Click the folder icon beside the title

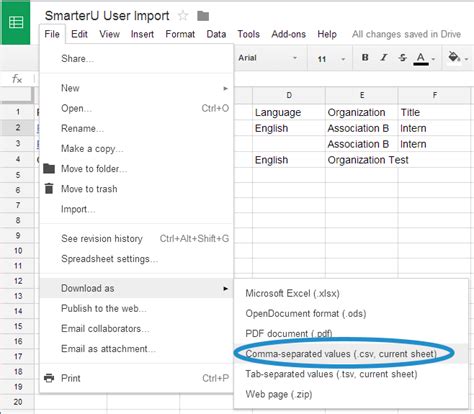203,16
